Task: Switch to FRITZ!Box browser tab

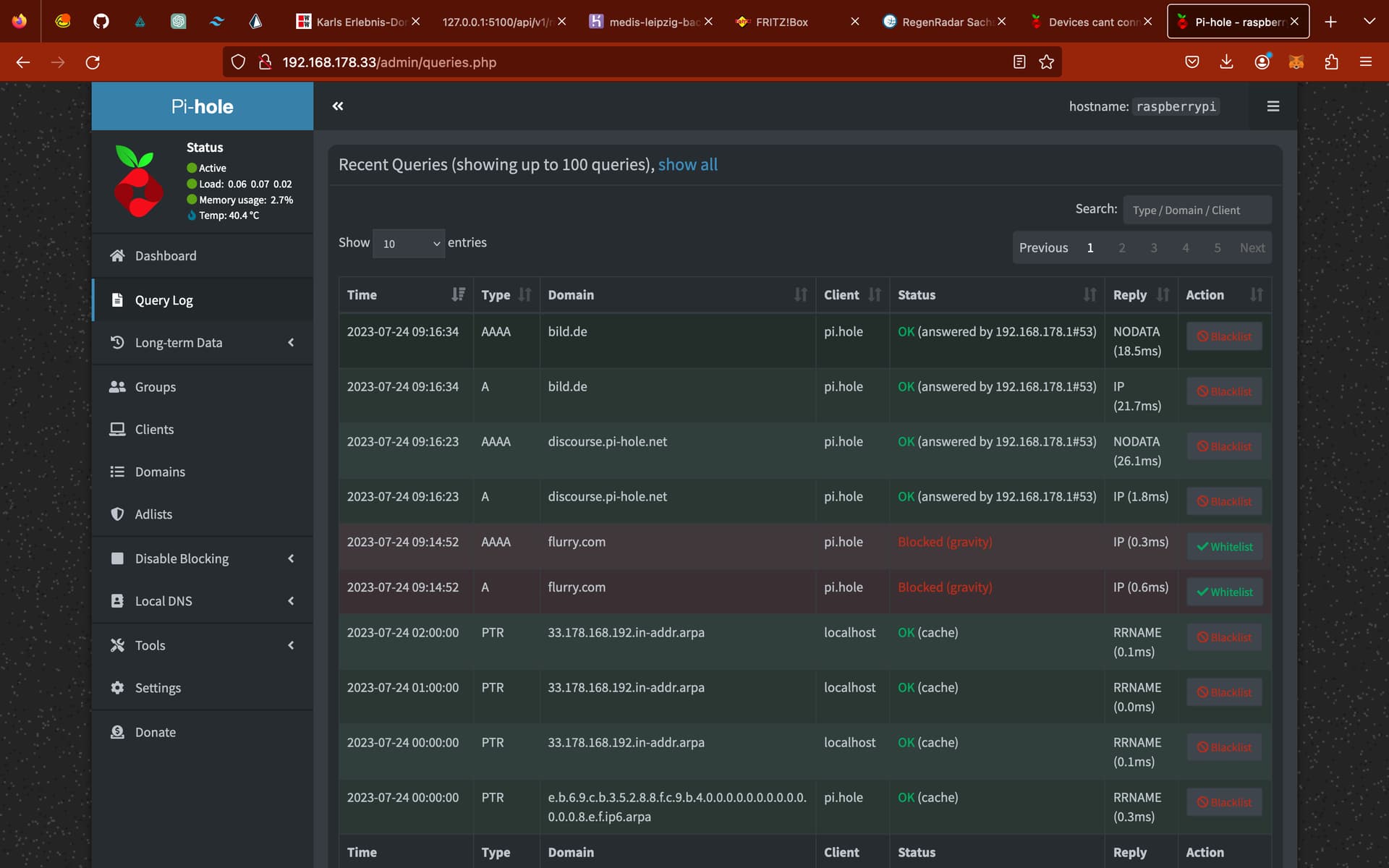Action: 781,22
